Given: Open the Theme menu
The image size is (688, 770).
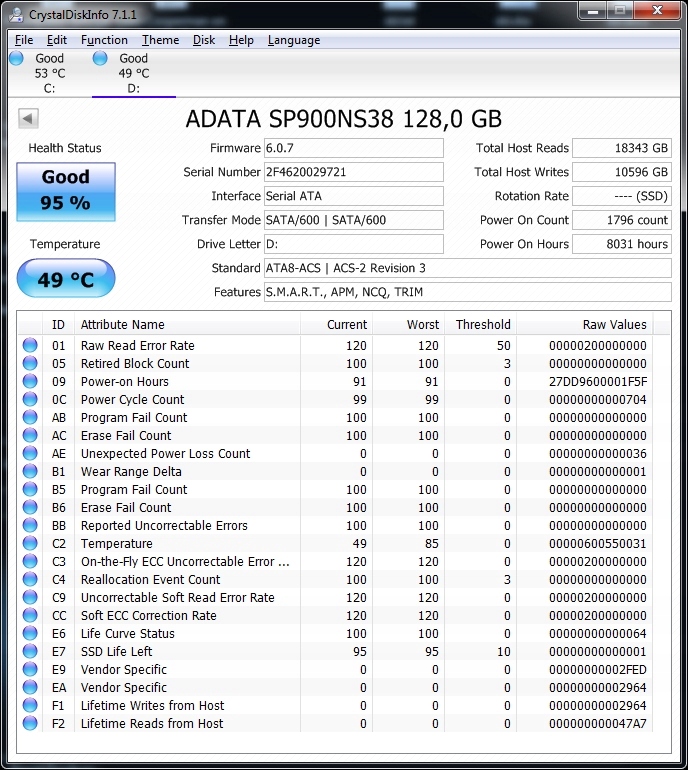Looking at the screenshot, I should [161, 40].
